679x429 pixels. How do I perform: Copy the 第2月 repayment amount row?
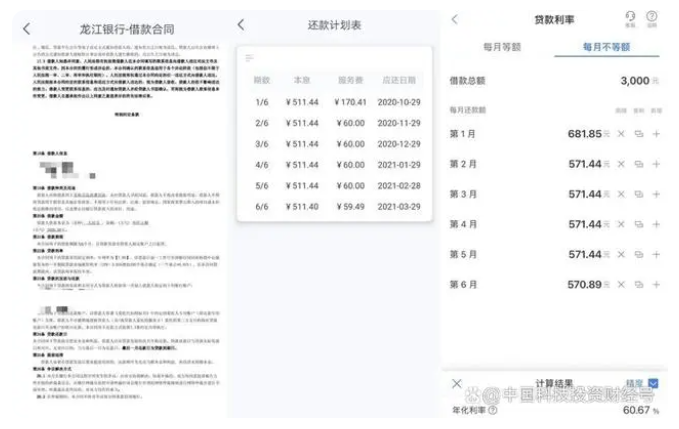[638, 164]
